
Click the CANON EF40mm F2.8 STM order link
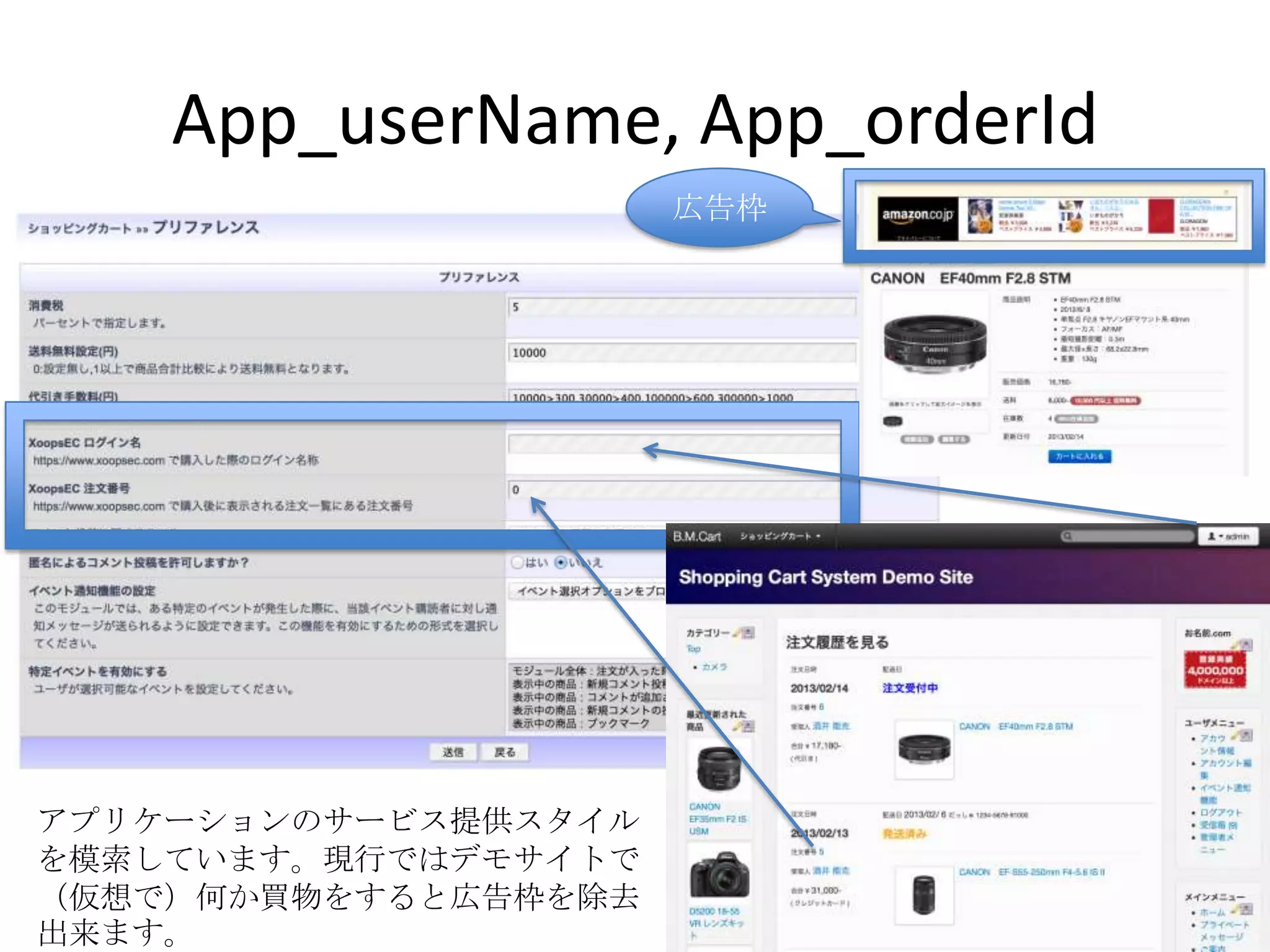(x=1016, y=726)
